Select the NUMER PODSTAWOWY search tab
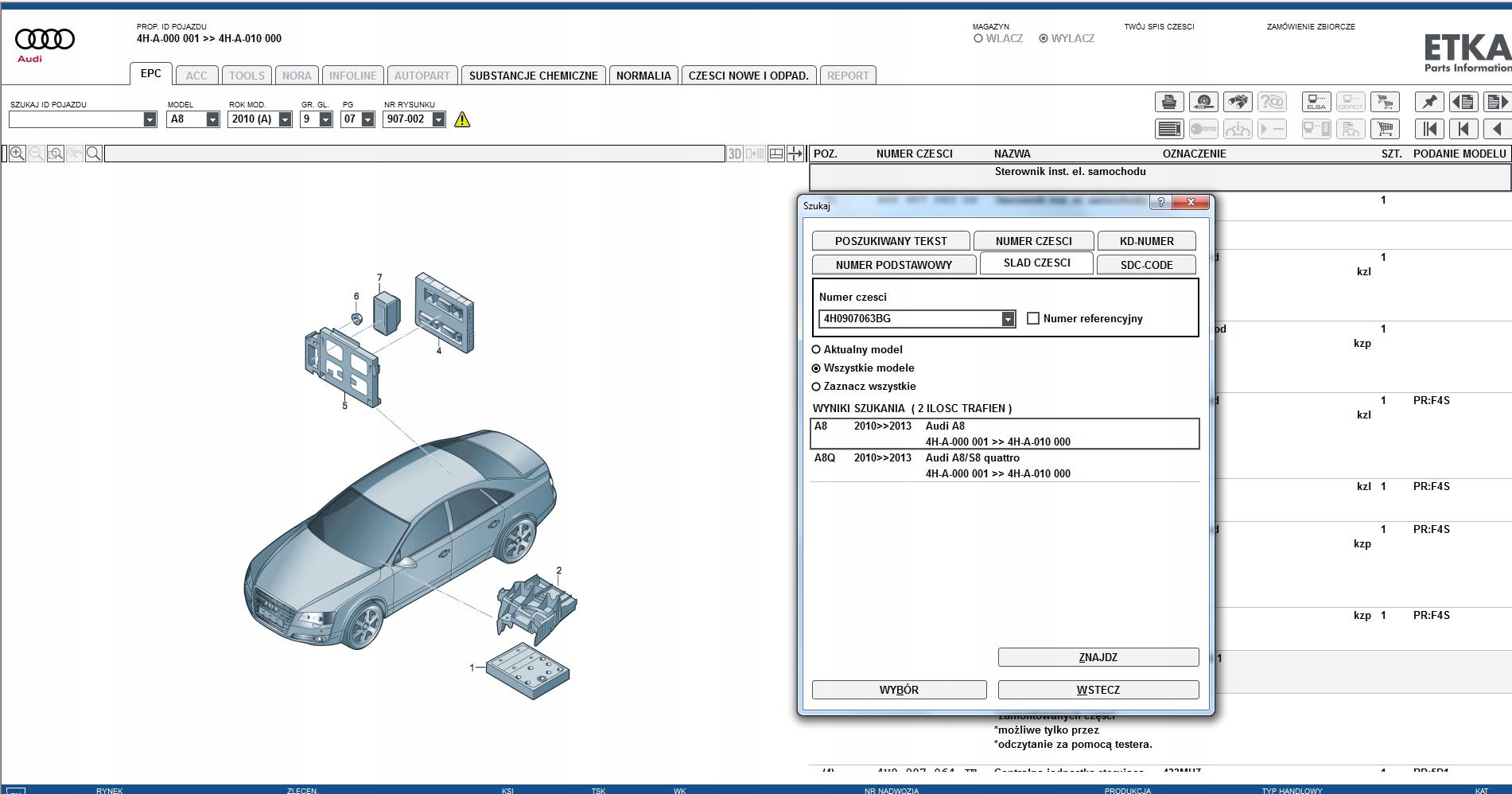 click(x=894, y=265)
